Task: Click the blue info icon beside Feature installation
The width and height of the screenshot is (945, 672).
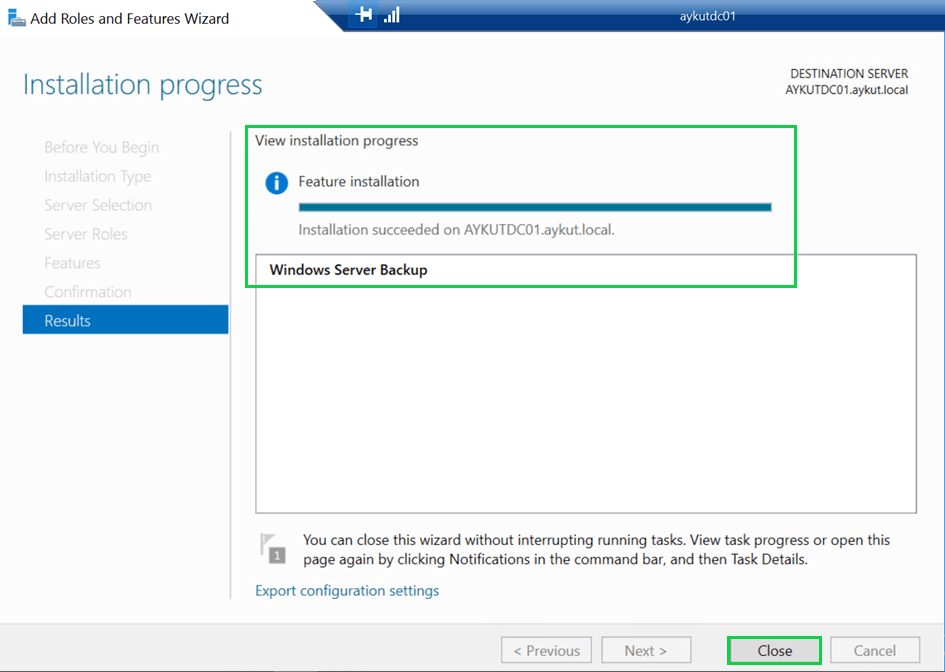Action: click(x=275, y=183)
